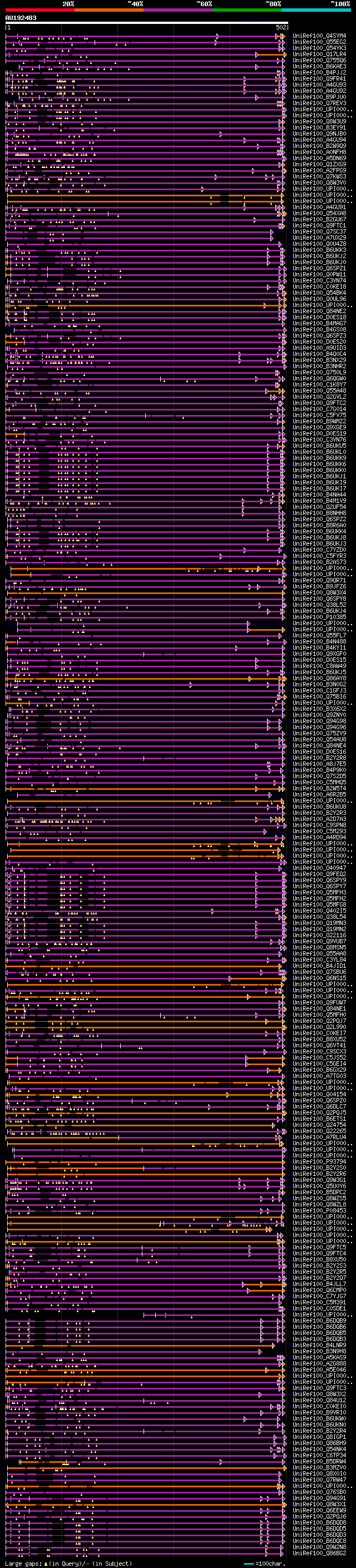The width and height of the screenshot is (356, 1568).
Task: Select the UniRef100_Q0PW11 label
Action: click(319, 275)
